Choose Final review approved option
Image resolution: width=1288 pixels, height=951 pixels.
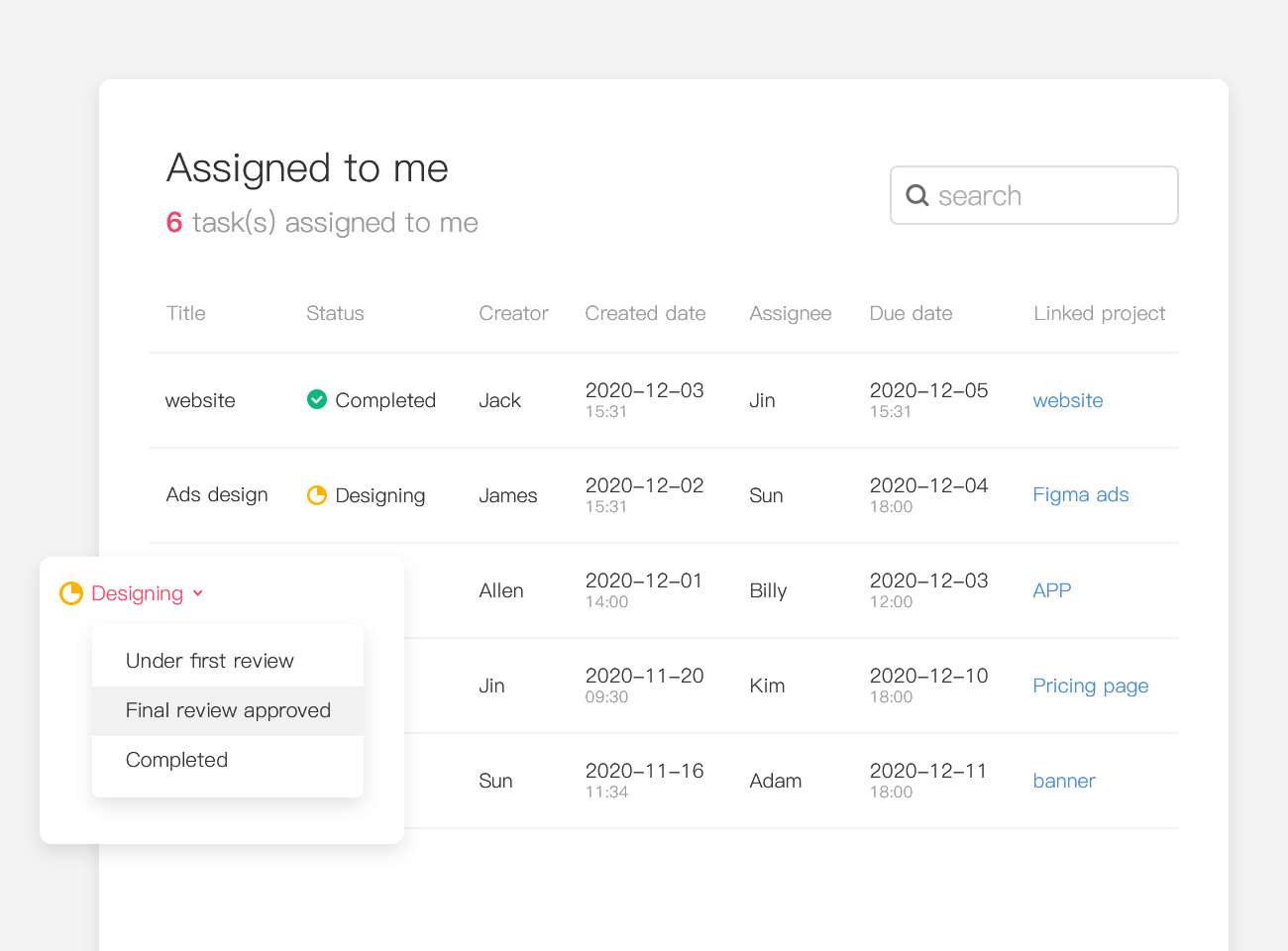point(228,710)
